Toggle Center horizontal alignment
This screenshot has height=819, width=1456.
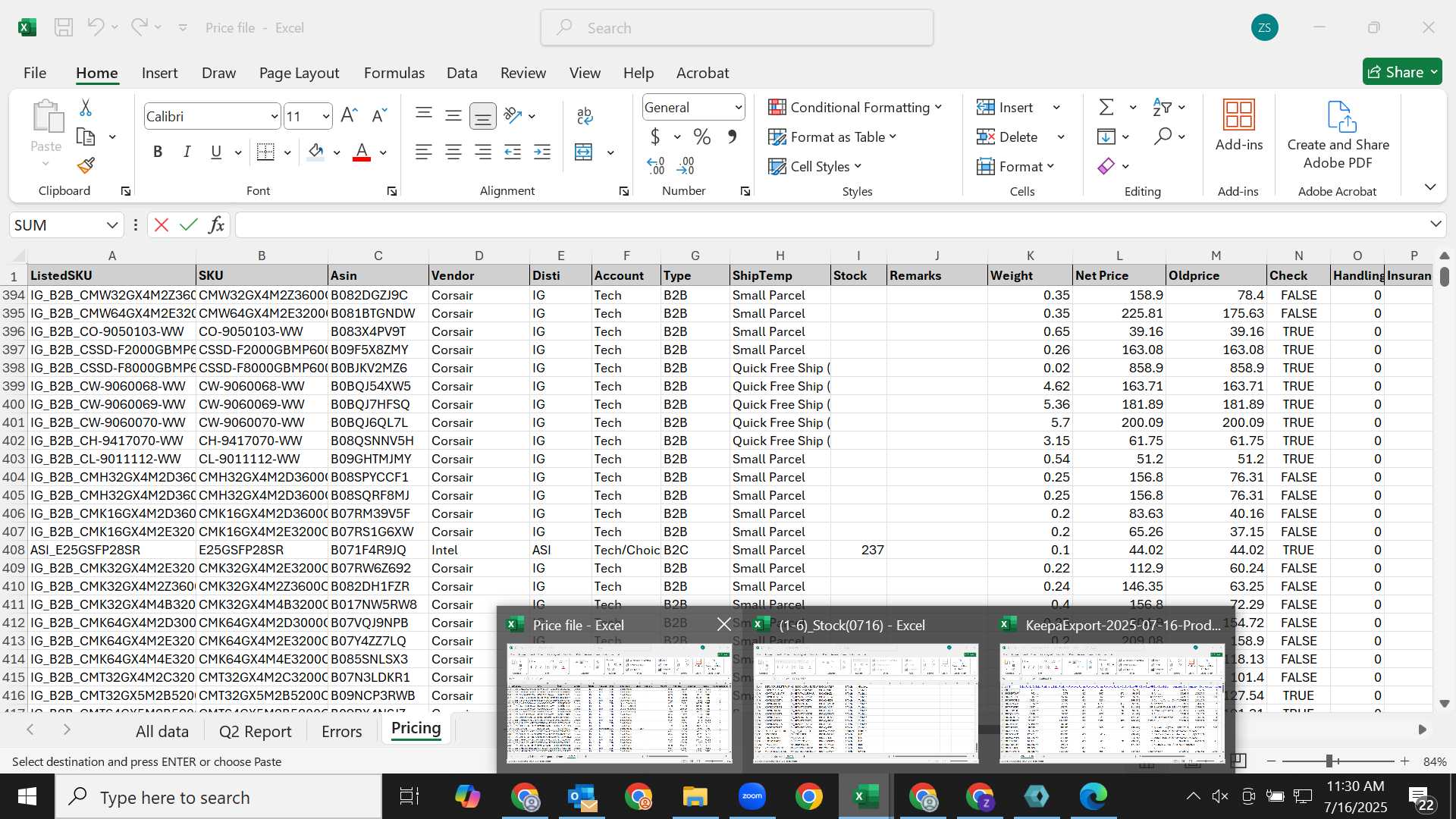(x=453, y=152)
